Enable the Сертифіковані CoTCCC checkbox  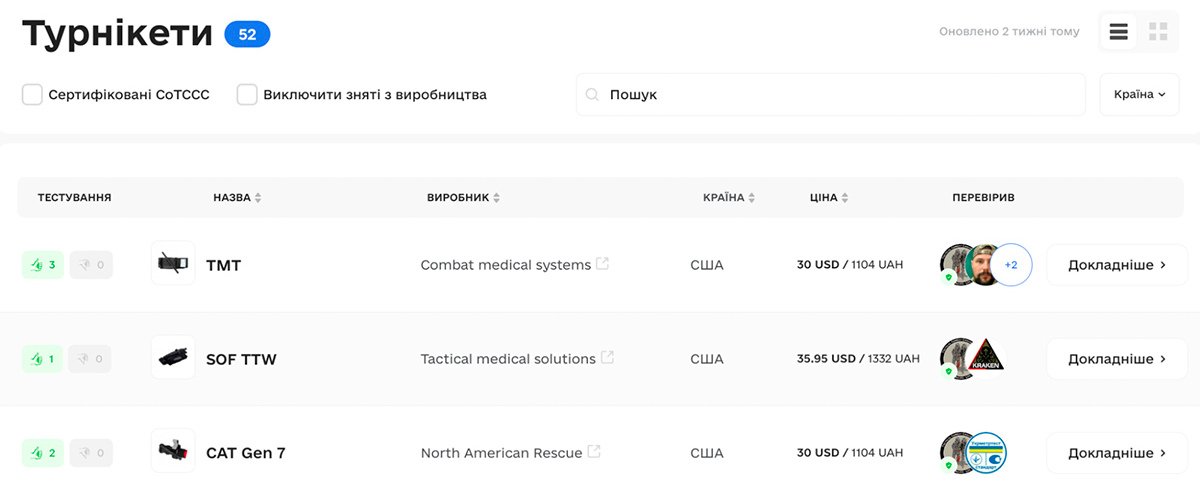point(32,95)
